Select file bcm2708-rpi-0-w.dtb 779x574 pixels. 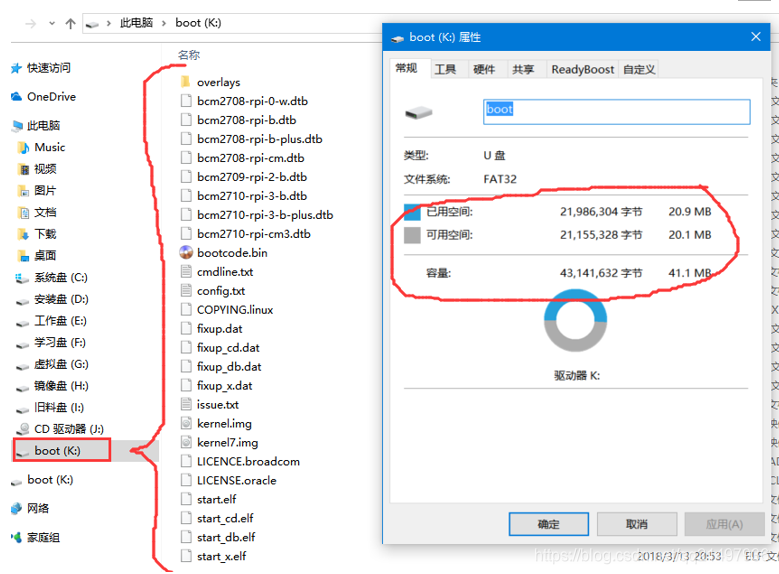point(244,101)
